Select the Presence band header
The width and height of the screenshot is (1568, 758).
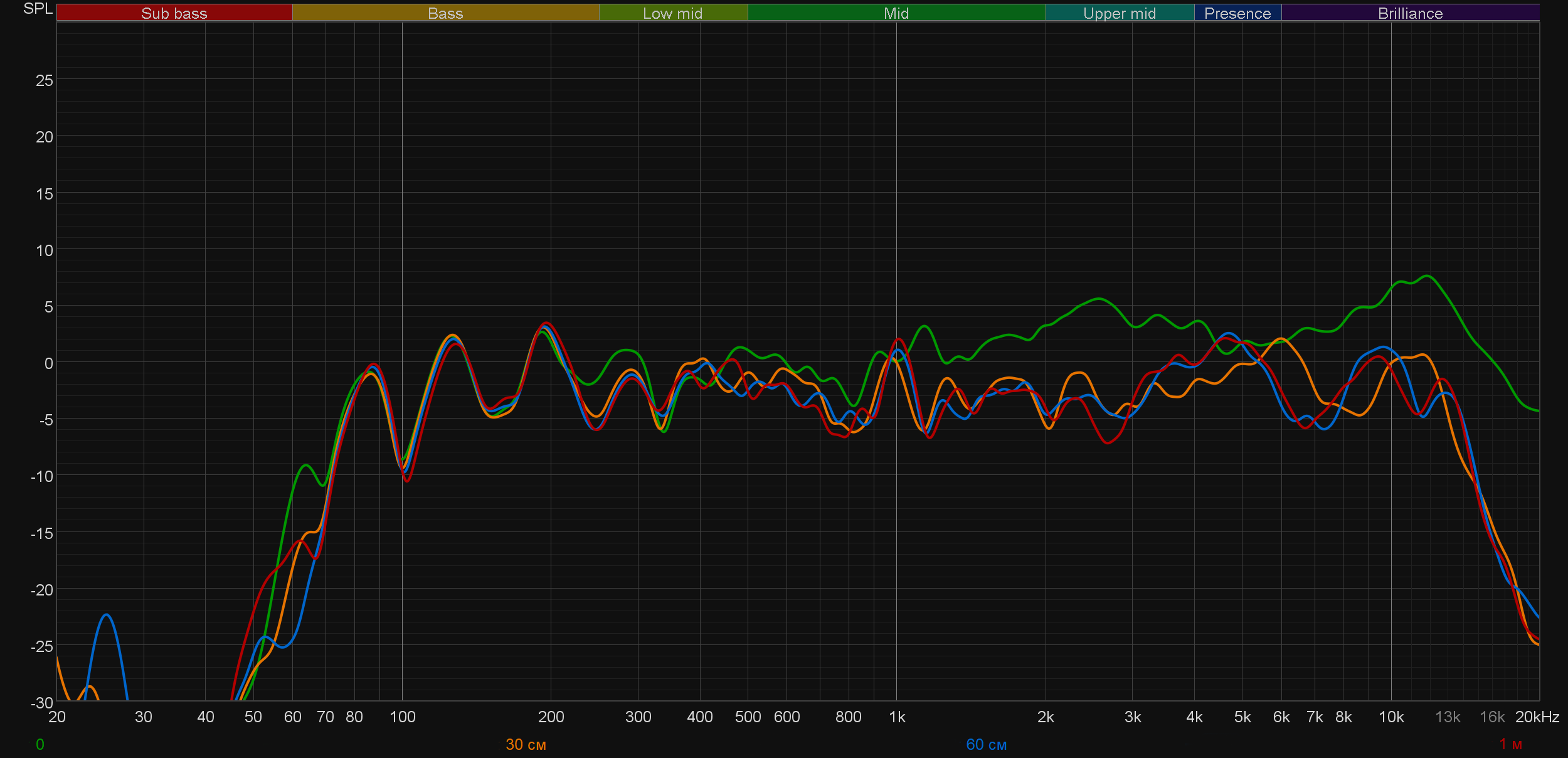pos(1237,13)
